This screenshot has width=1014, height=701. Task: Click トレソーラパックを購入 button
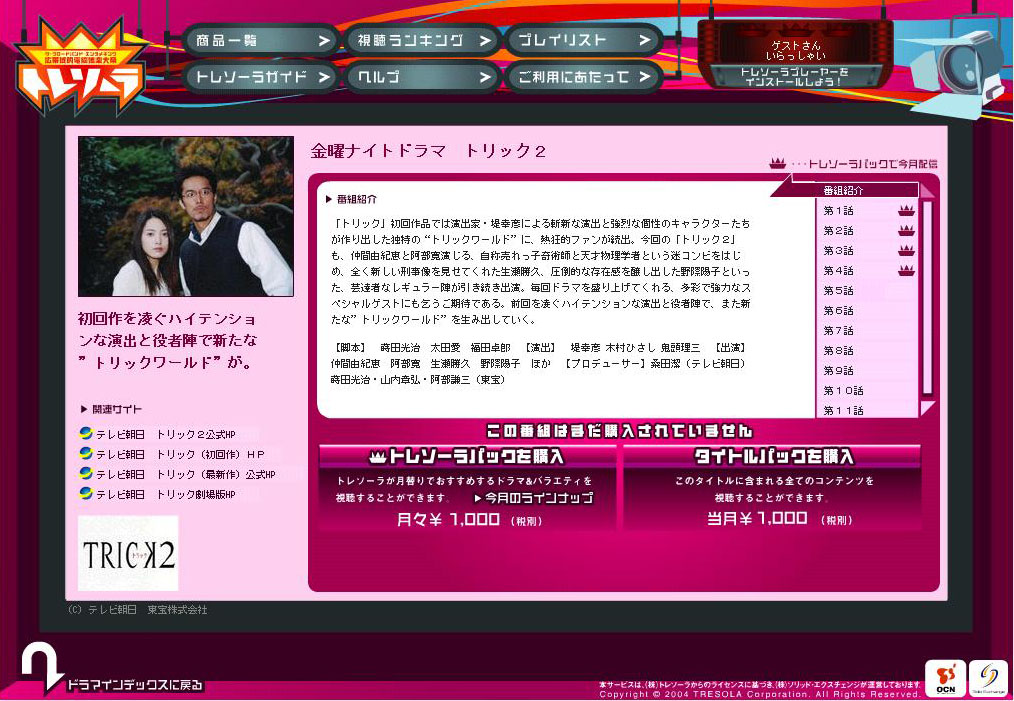467,457
